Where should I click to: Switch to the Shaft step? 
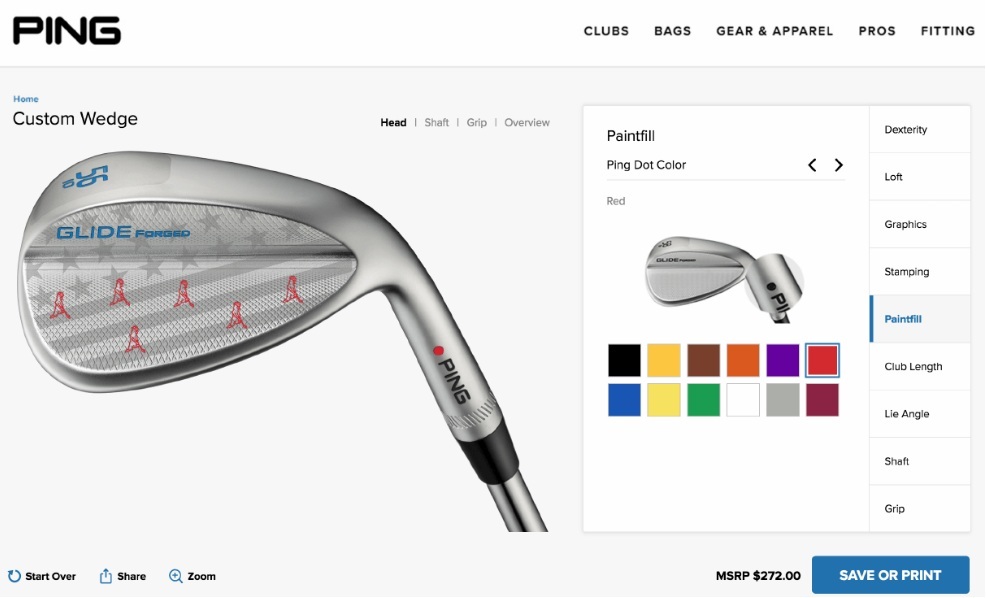(436, 123)
